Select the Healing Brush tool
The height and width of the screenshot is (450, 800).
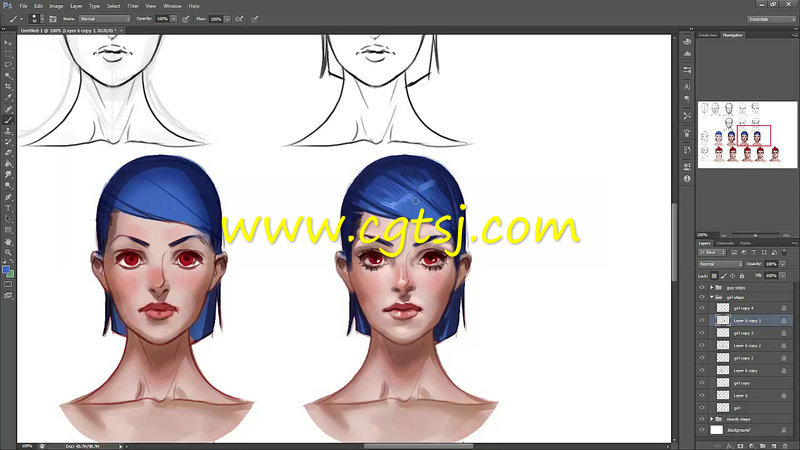pyautogui.click(x=8, y=109)
